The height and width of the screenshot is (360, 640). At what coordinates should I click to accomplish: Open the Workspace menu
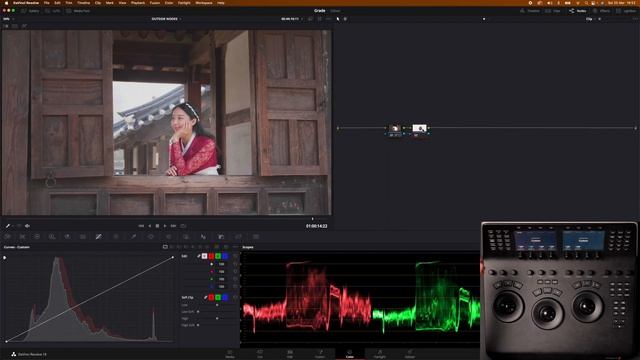pyautogui.click(x=204, y=3)
